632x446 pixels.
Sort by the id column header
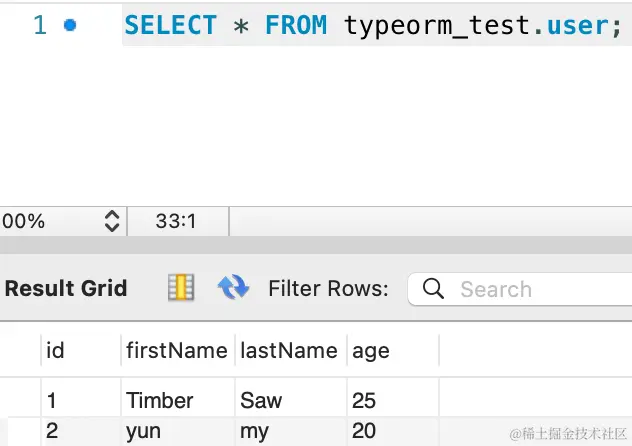(56, 350)
